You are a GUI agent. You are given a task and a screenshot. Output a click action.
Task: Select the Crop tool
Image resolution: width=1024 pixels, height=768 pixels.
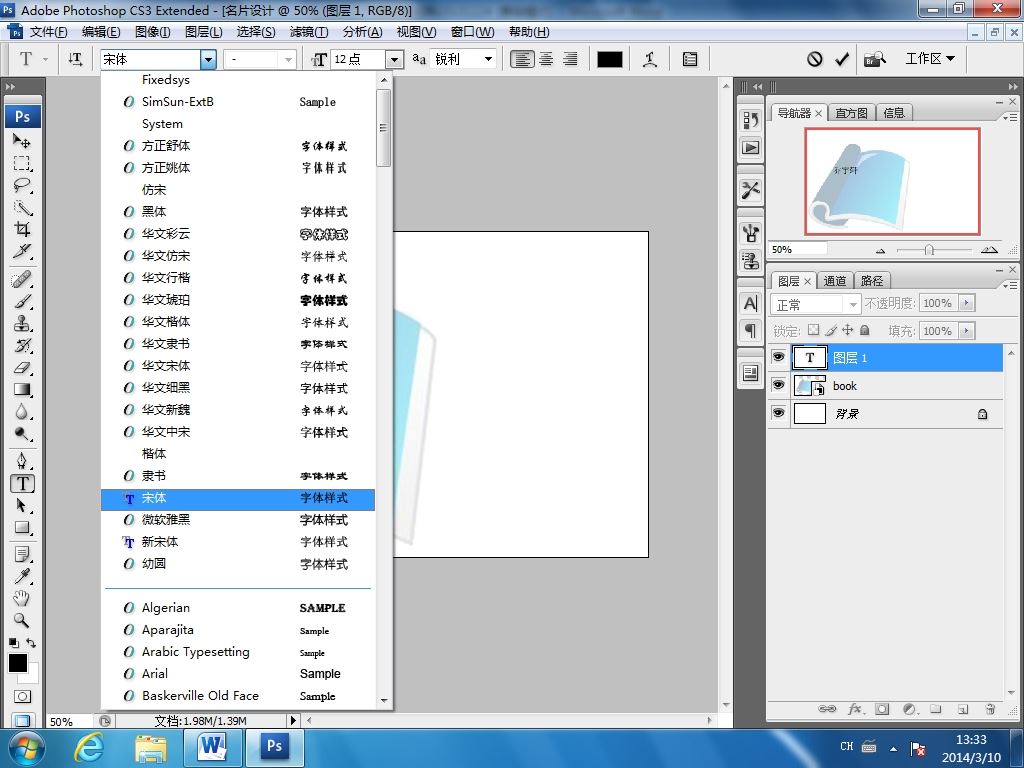[22, 229]
